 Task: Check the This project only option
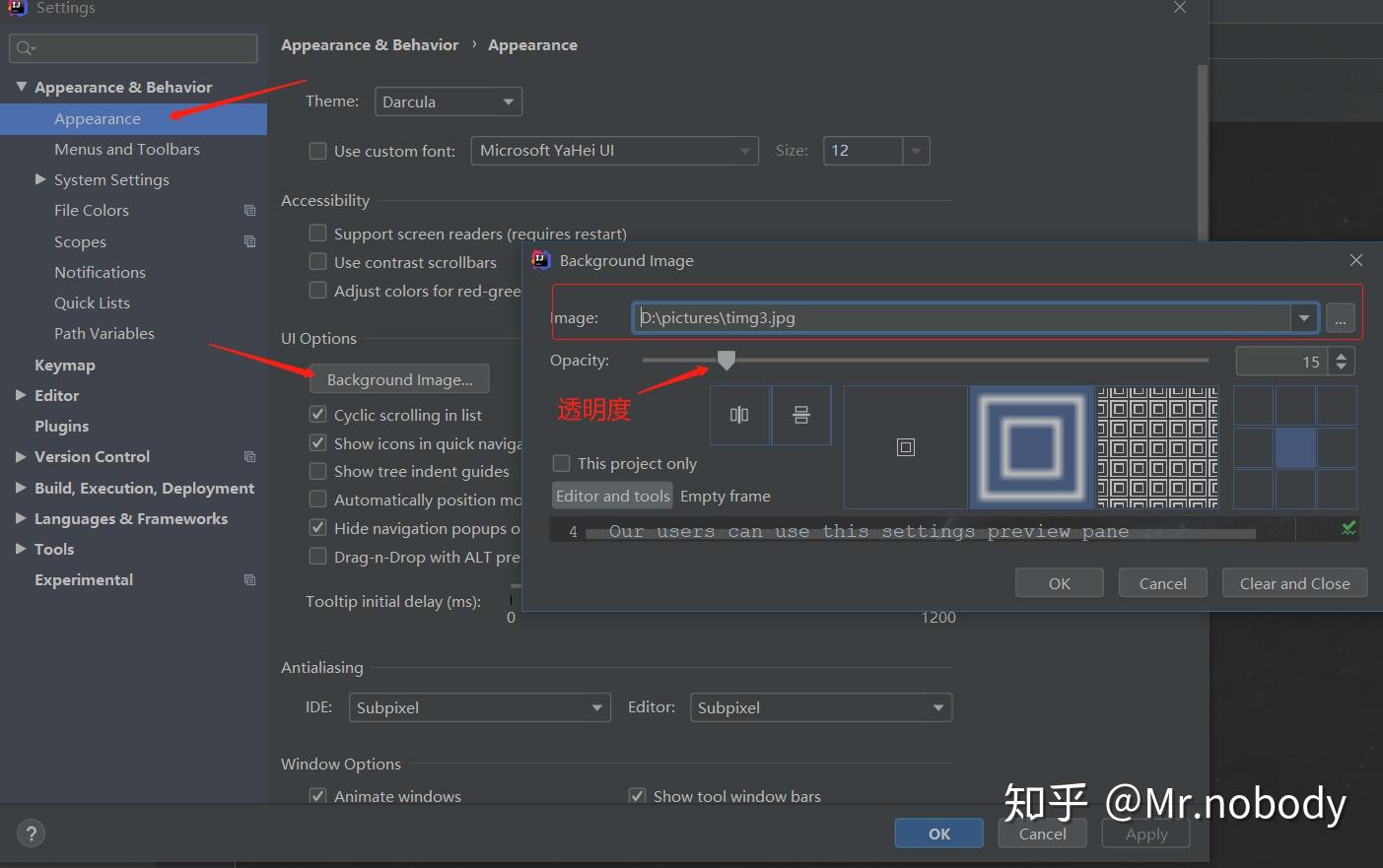(x=561, y=462)
